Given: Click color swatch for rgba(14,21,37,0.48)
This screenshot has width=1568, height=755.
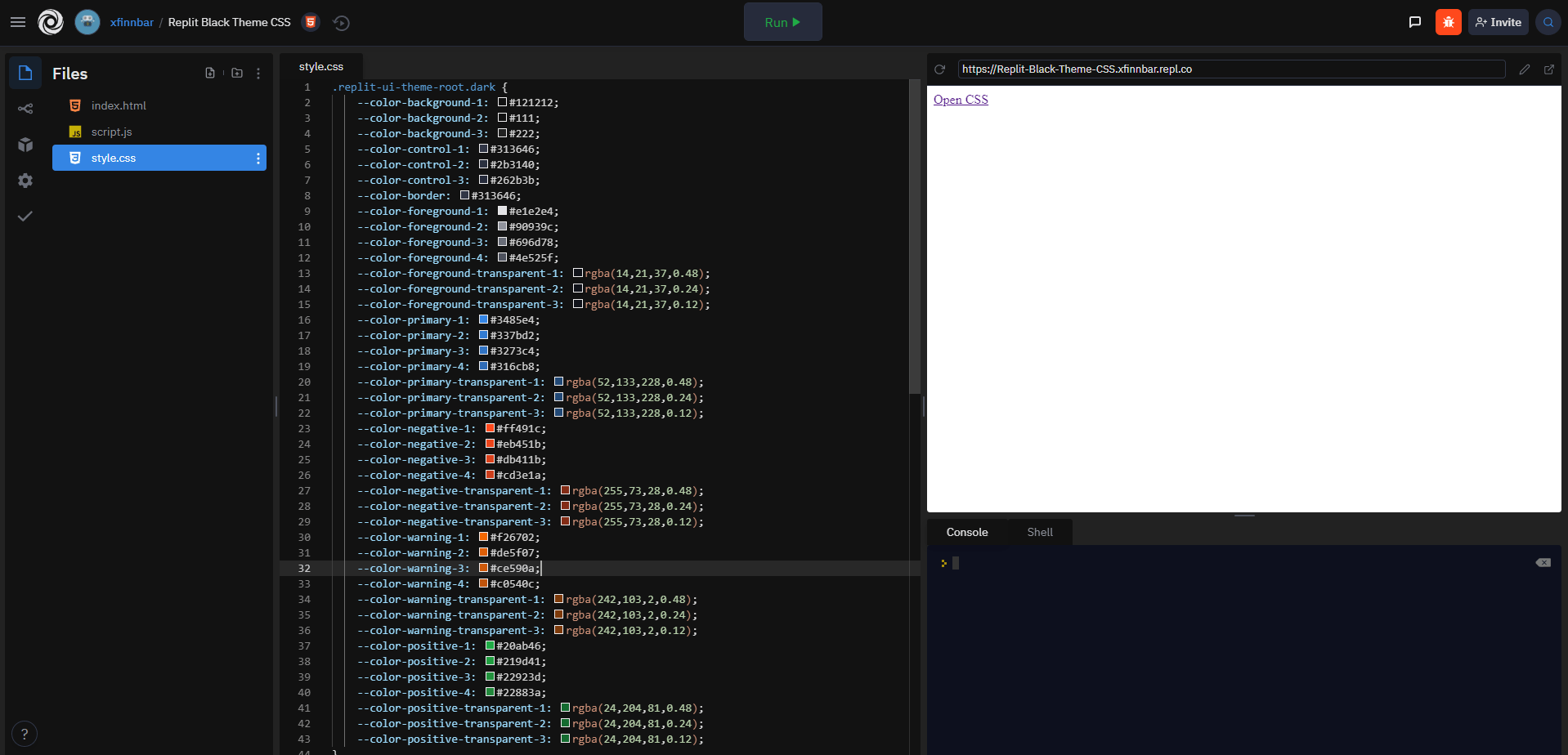Looking at the screenshot, I should pos(578,273).
